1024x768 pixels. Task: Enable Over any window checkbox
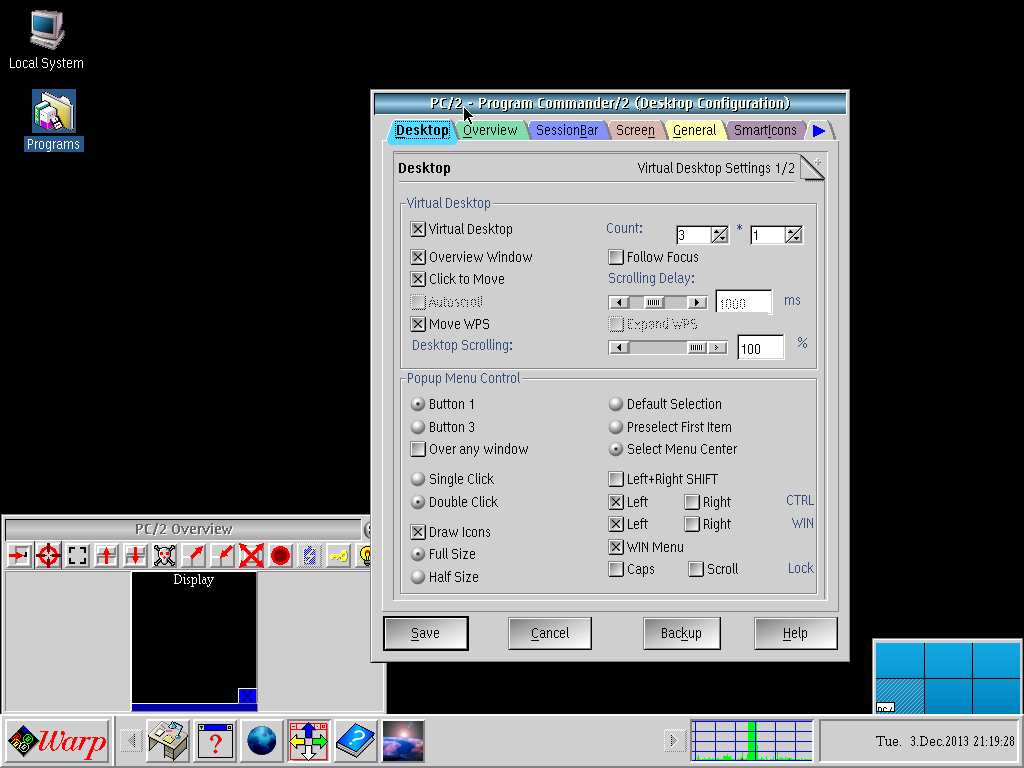[418, 449]
